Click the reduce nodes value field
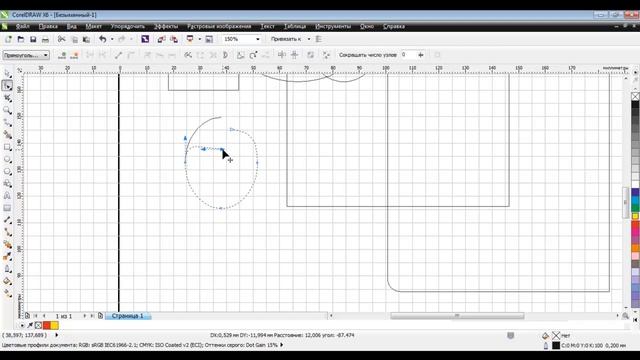This screenshot has width=640, height=360. pos(408,55)
